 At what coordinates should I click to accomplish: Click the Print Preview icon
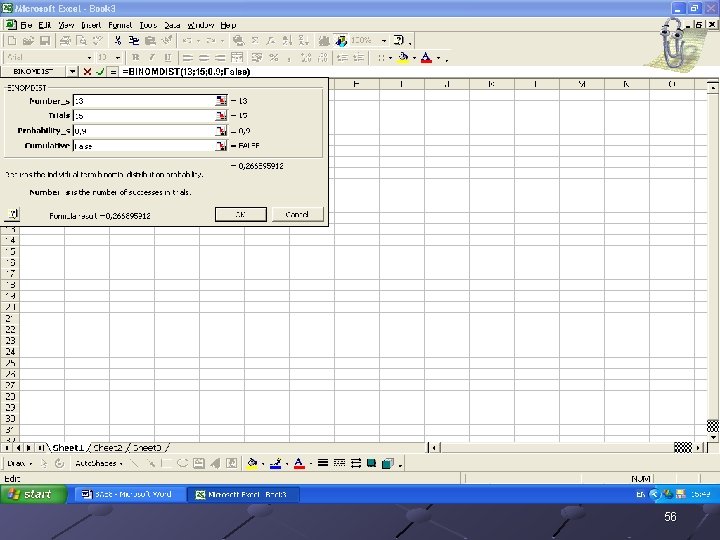coord(81,41)
